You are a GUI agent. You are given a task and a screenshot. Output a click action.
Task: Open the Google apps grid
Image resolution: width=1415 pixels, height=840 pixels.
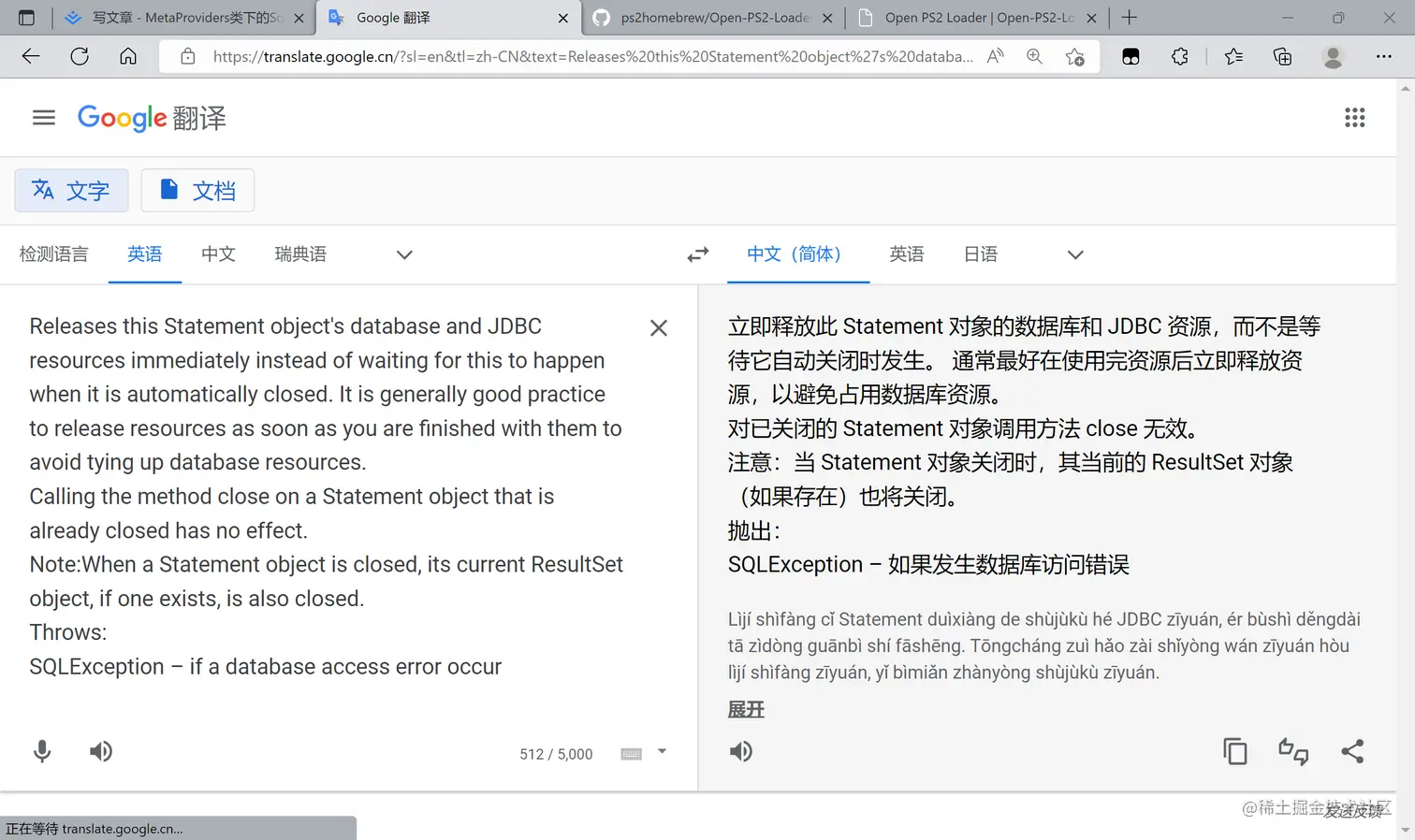coord(1354,117)
